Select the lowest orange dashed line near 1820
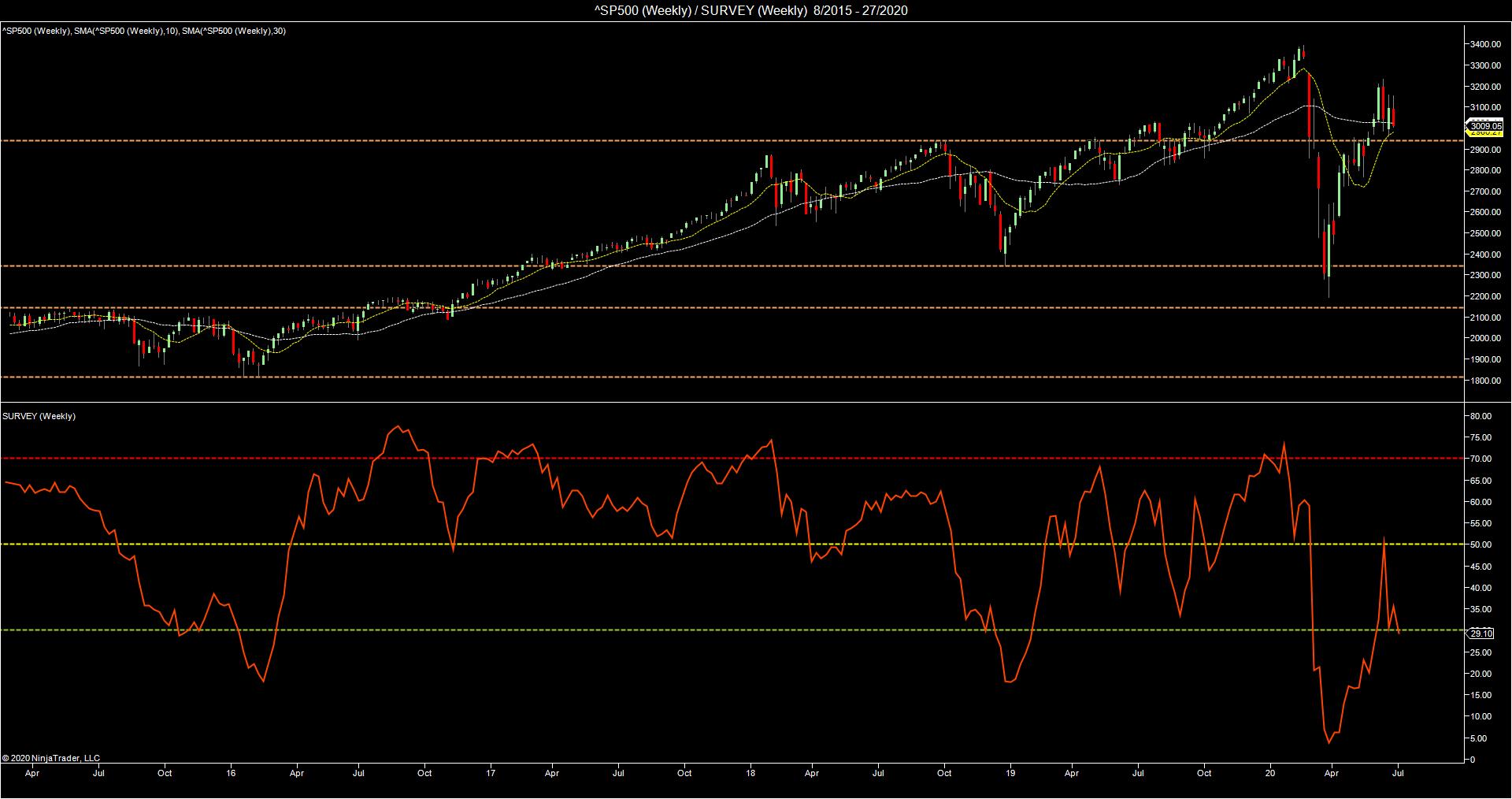Screen dimensions: 1512x799 click(732, 377)
